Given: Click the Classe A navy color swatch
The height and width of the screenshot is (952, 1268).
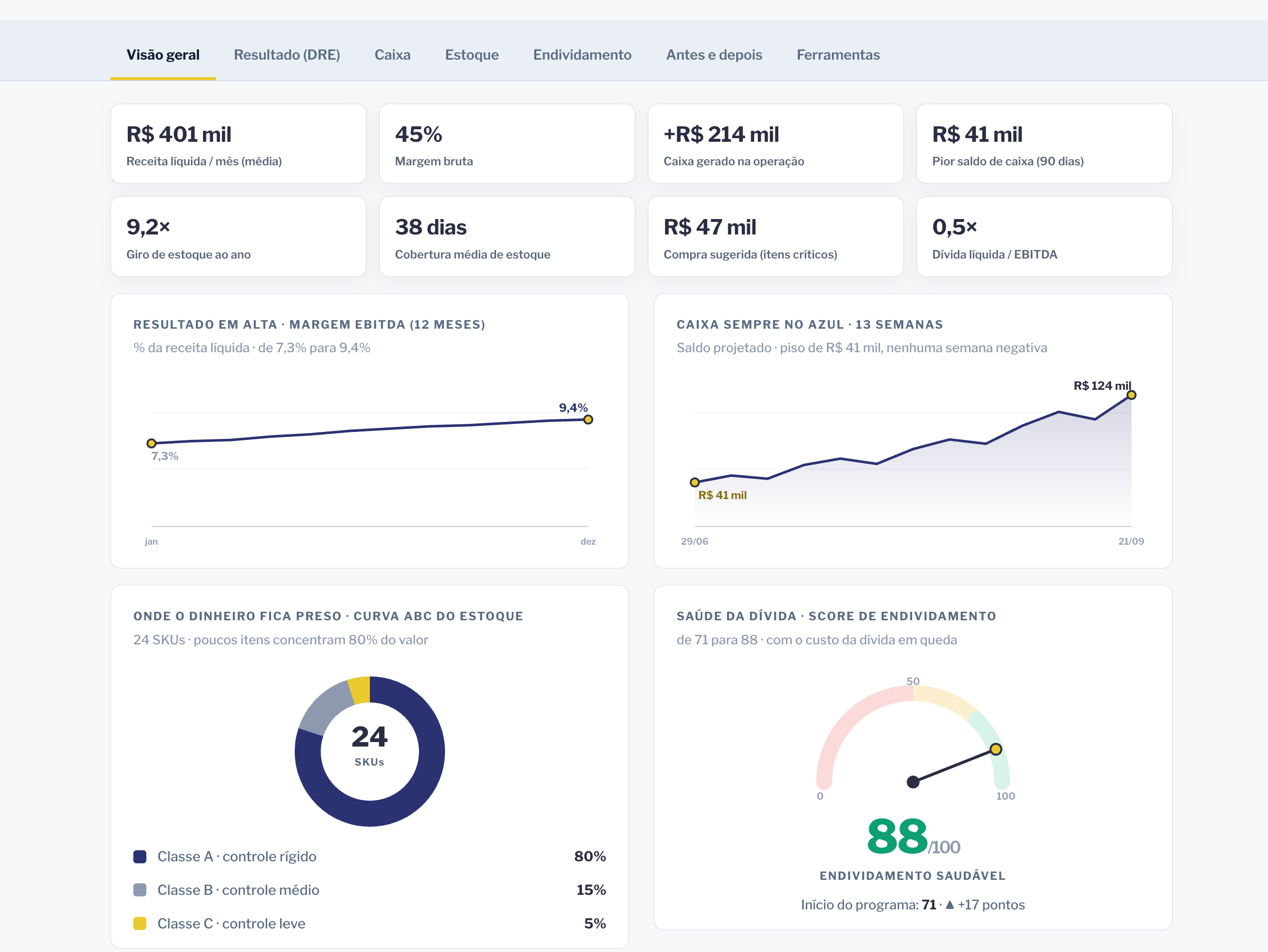Looking at the screenshot, I should (140, 857).
